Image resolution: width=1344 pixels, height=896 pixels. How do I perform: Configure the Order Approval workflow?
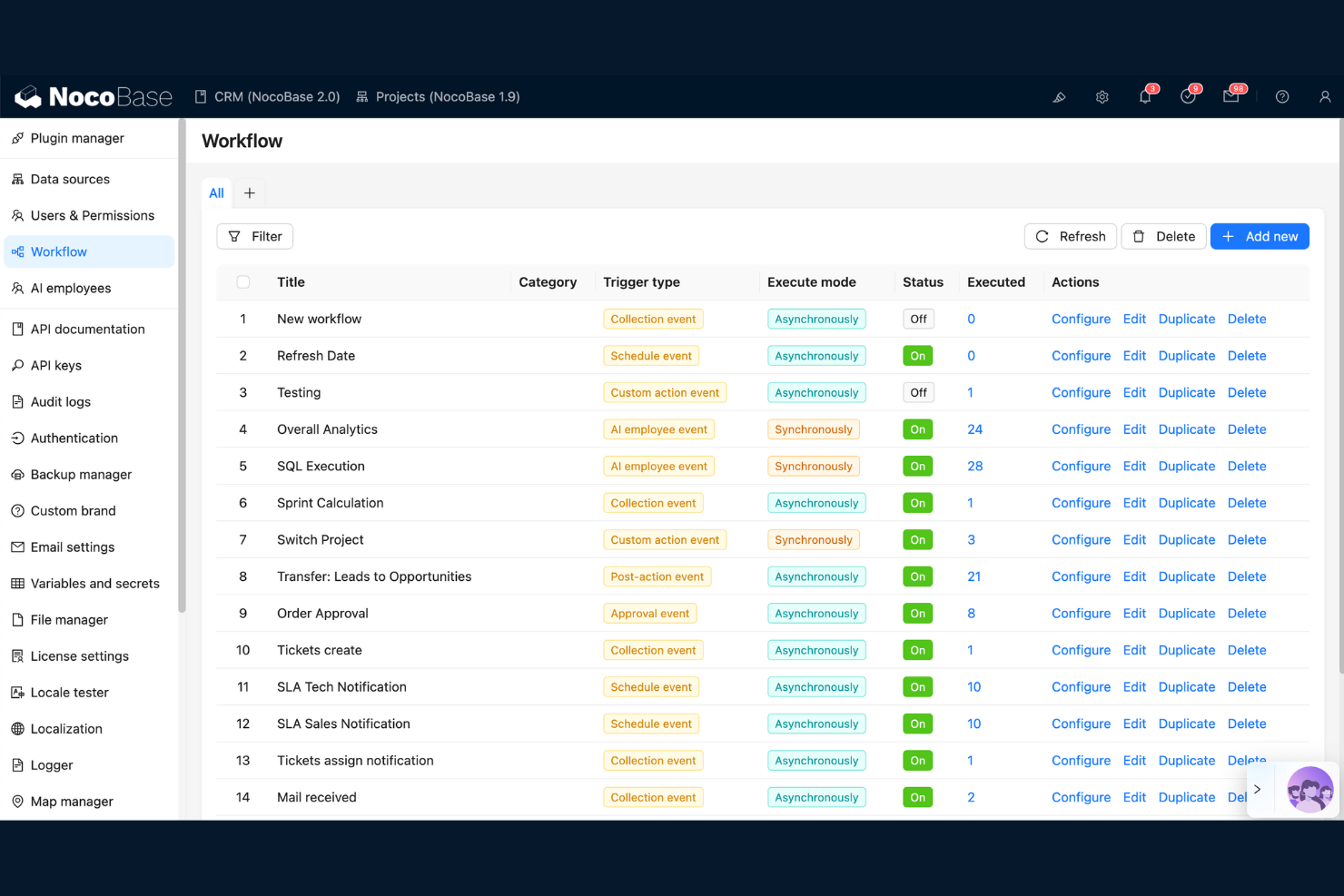click(1081, 613)
